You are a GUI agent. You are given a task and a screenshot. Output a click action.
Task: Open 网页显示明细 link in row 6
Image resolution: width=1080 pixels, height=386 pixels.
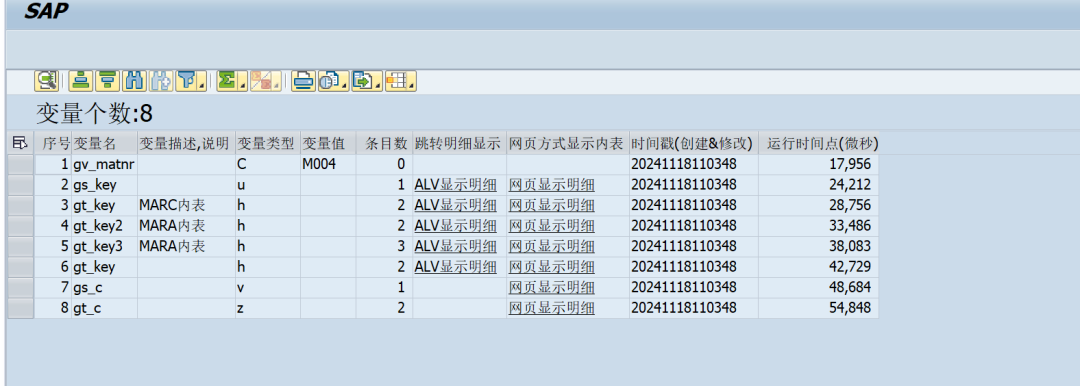pos(552,266)
